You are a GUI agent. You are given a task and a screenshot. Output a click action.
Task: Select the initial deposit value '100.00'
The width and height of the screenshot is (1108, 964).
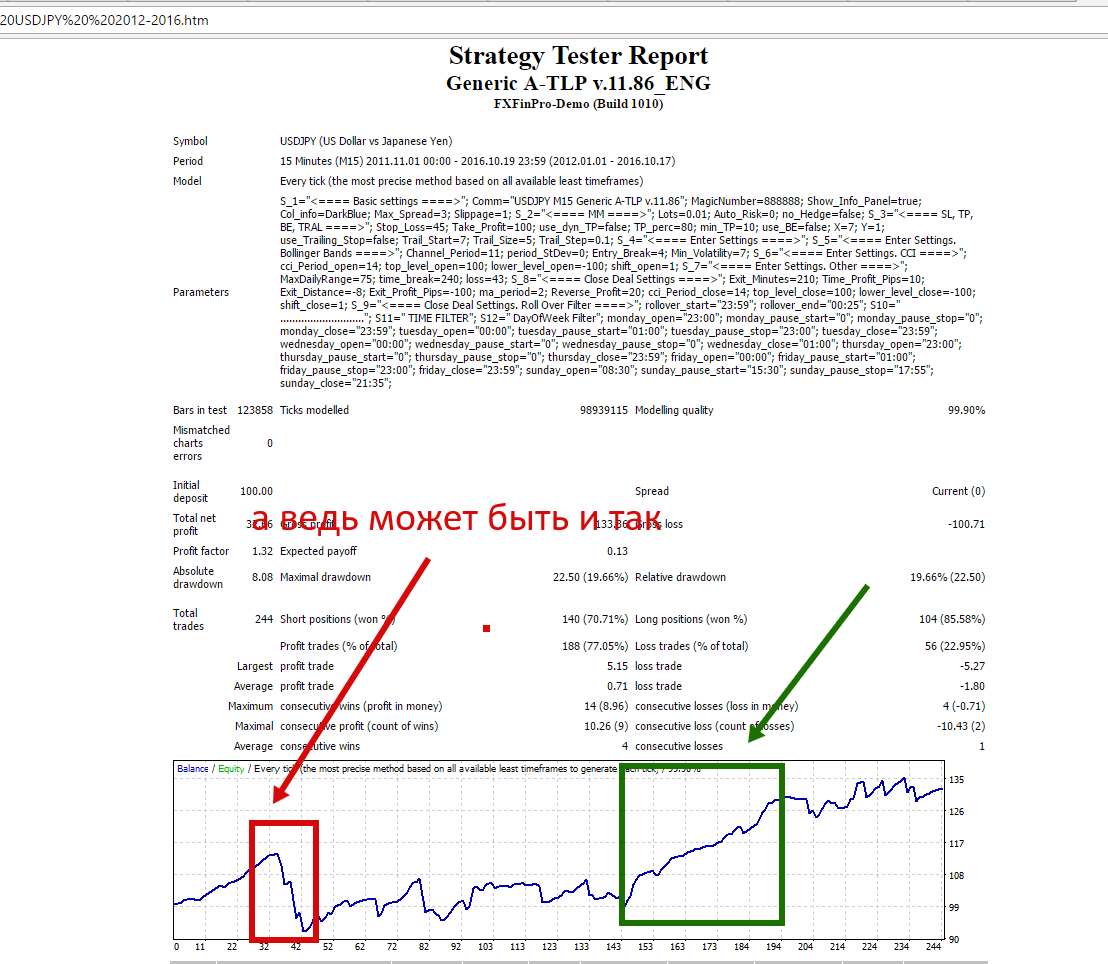pos(257,491)
